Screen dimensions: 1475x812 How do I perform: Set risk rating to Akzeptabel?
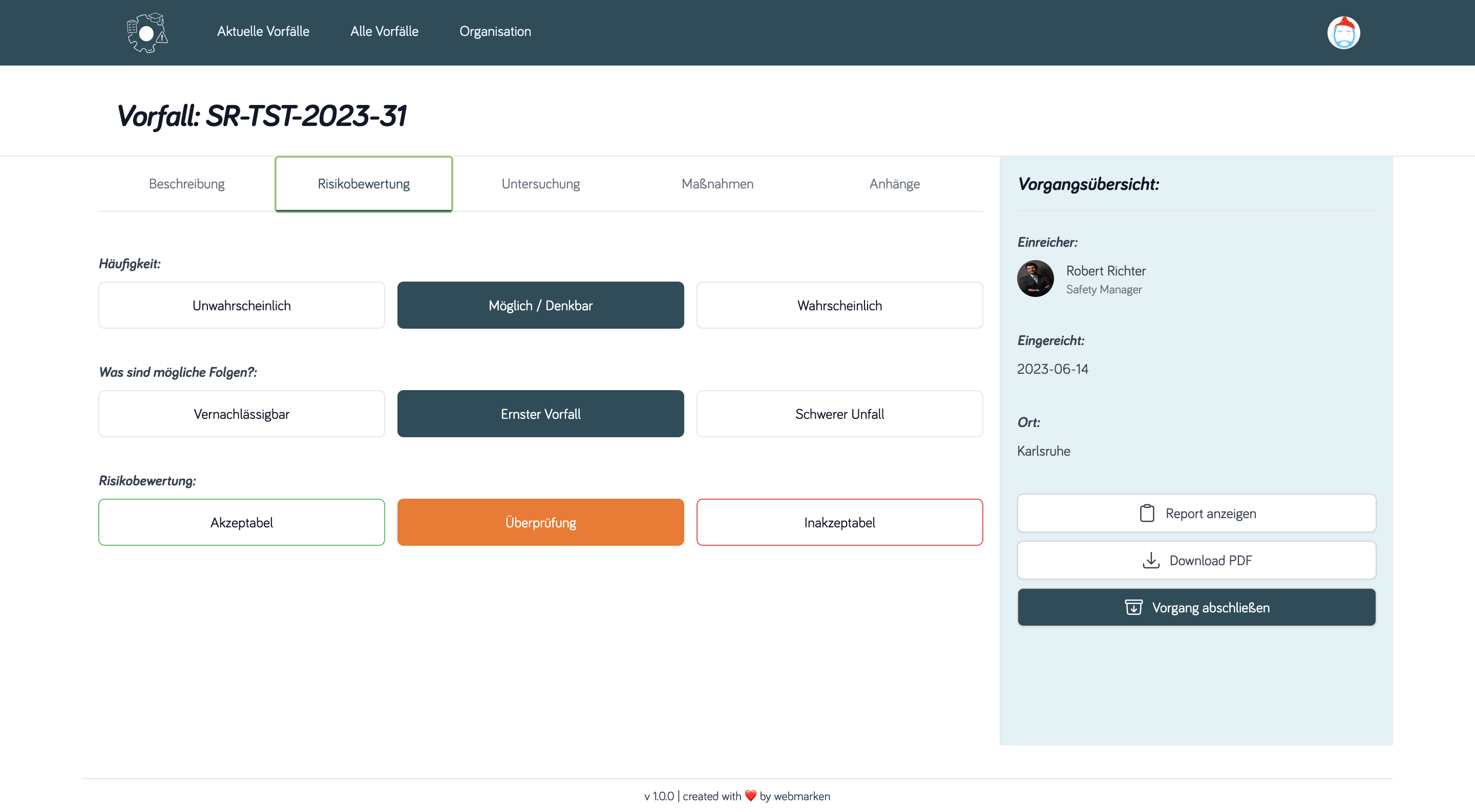pyautogui.click(x=241, y=522)
